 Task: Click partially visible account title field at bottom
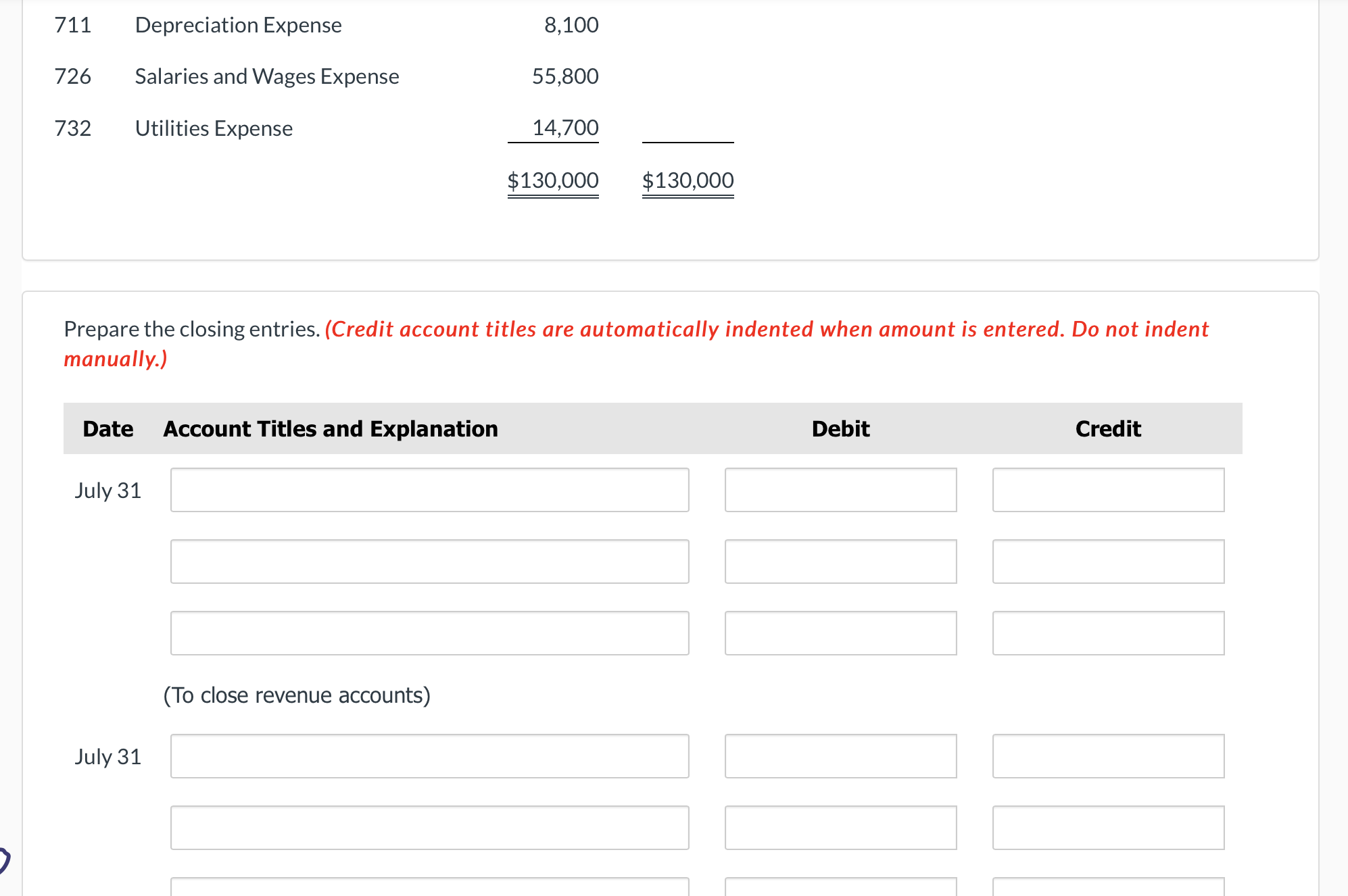pyautogui.click(x=429, y=887)
